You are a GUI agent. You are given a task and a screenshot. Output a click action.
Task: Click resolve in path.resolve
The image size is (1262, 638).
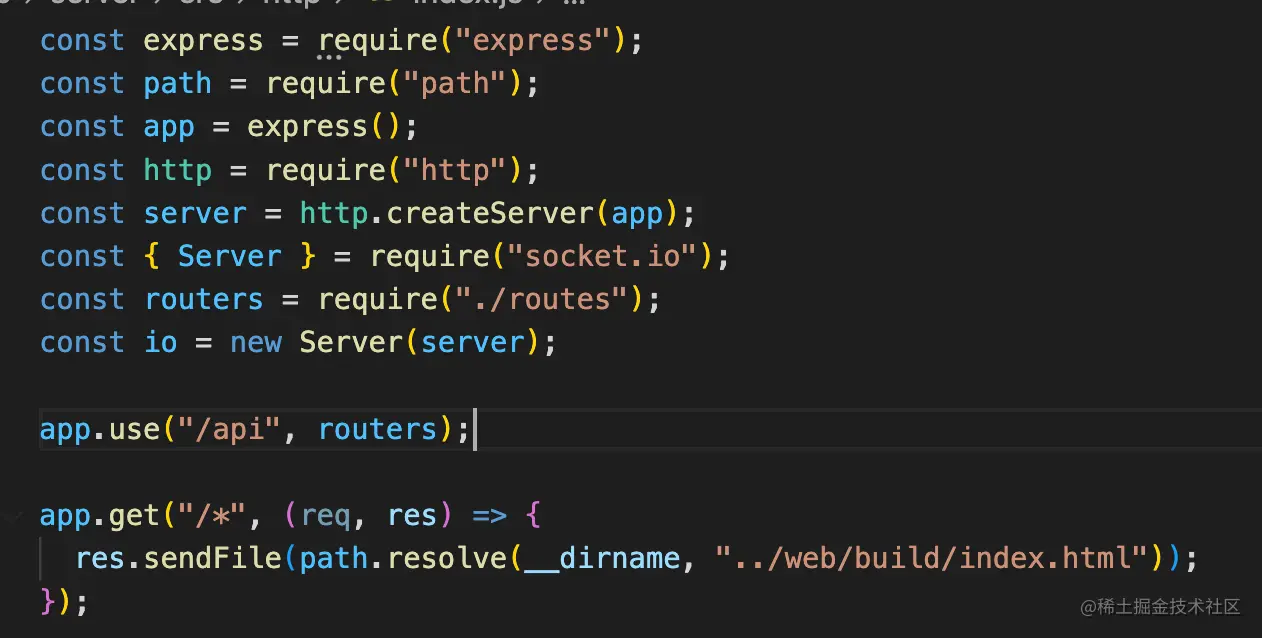447,559
